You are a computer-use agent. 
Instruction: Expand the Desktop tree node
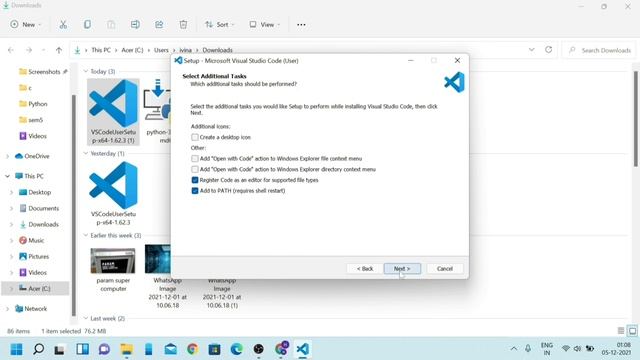click(11, 192)
